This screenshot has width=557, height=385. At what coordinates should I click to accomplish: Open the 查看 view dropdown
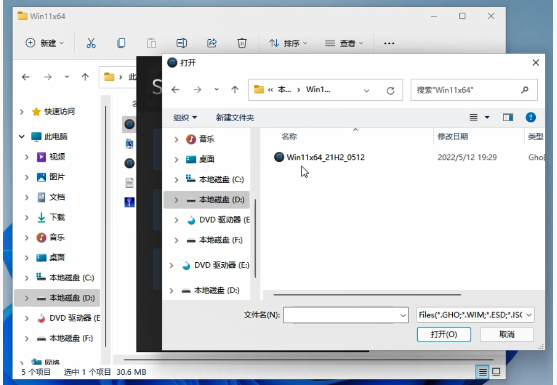click(344, 43)
